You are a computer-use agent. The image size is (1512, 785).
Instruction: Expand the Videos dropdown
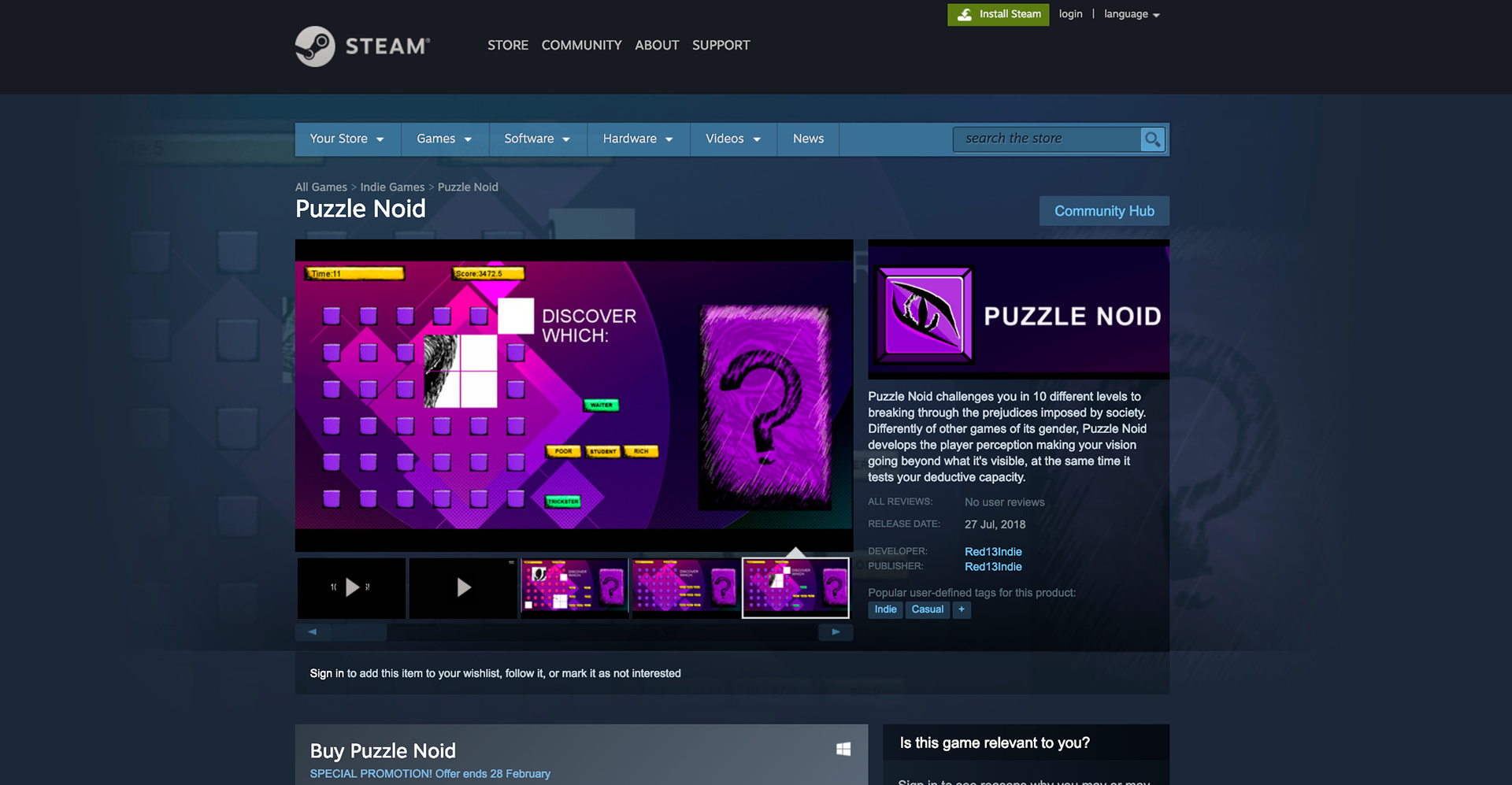tap(733, 139)
